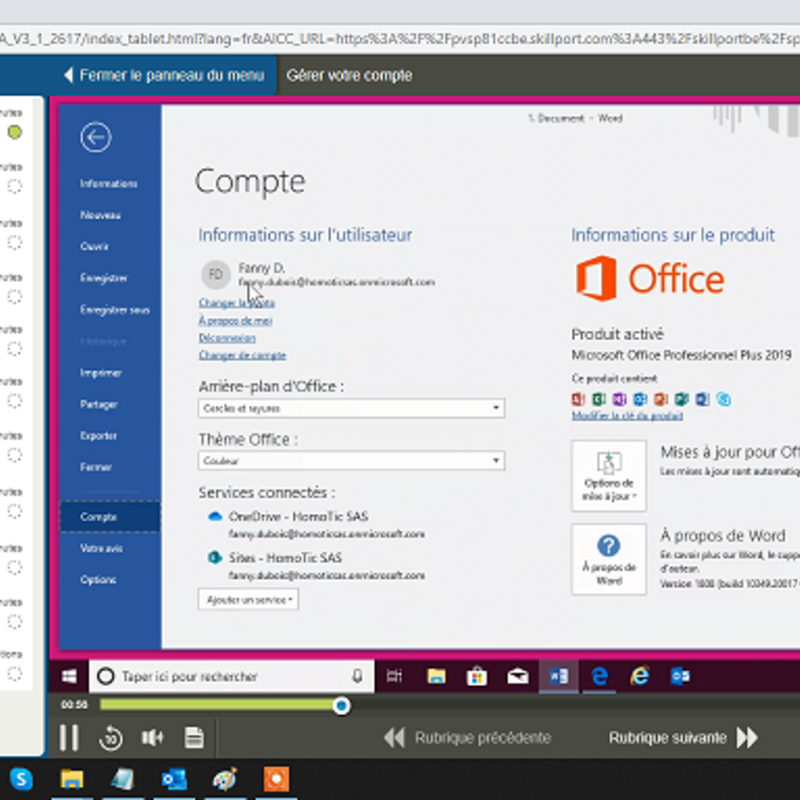Open Internet Explorer on the video taskbar
The width and height of the screenshot is (800, 800).
[640, 677]
